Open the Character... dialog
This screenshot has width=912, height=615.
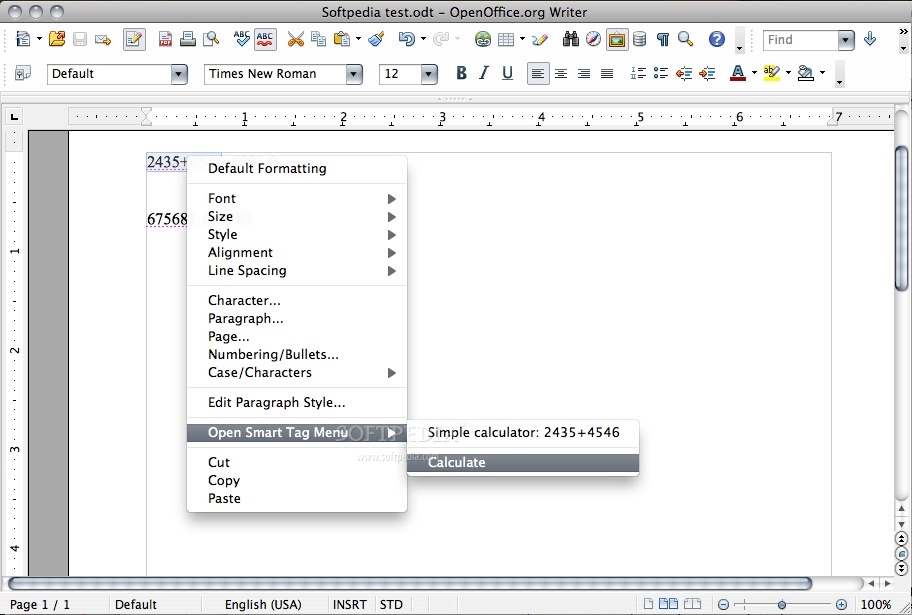click(297, 301)
